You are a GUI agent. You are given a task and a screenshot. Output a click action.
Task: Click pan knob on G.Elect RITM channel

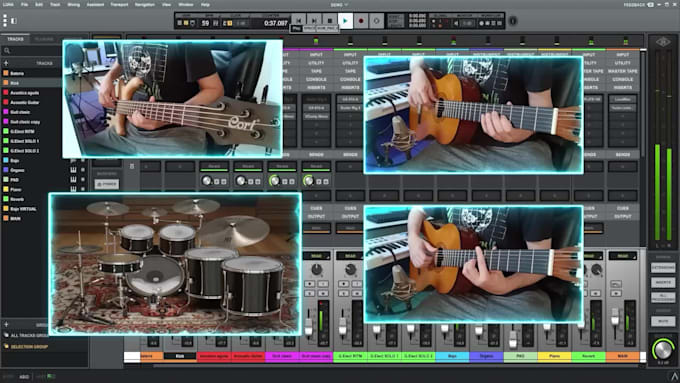point(350,270)
